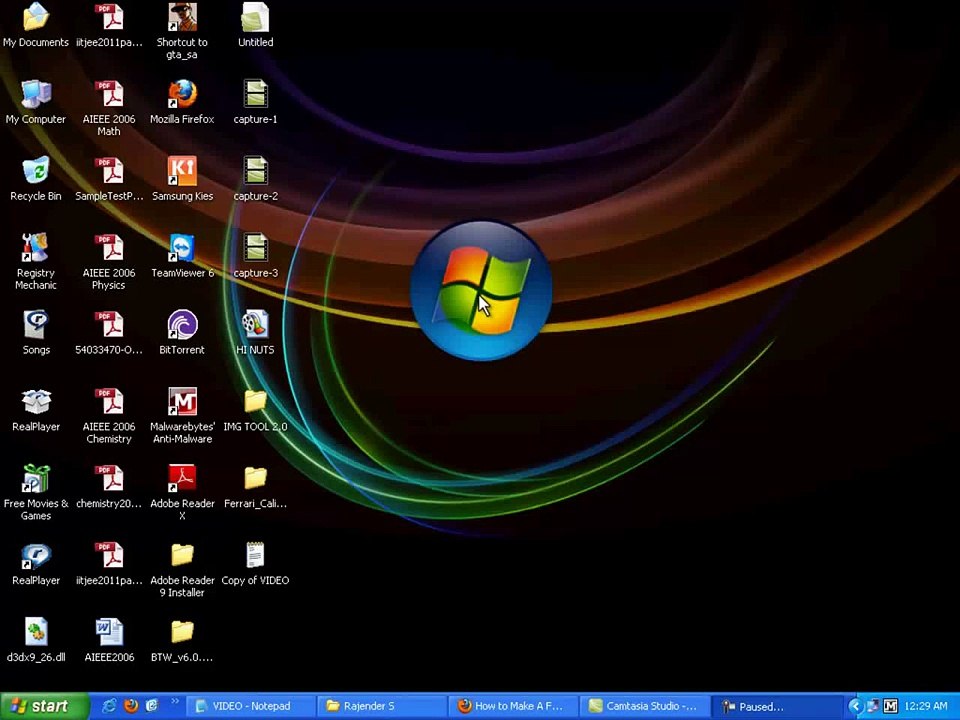Expand hidden system tray icons arrow
This screenshot has height=720, width=960.
tap(855, 707)
